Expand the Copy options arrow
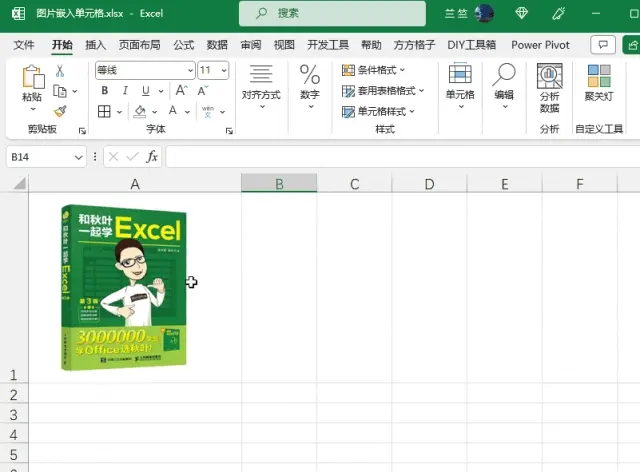This screenshot has height=472, width=640. point(75,91)
